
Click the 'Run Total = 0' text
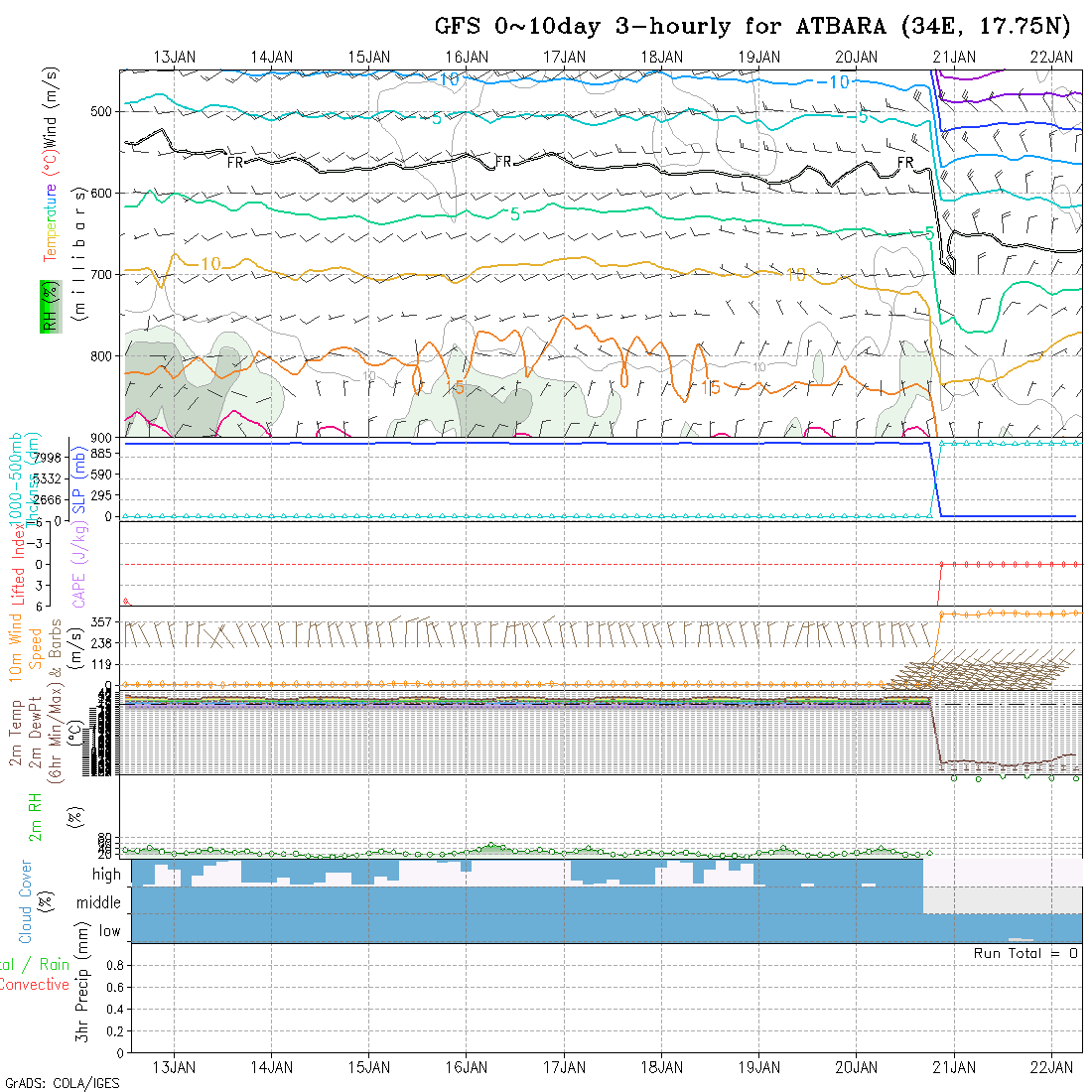(1025, 953)
